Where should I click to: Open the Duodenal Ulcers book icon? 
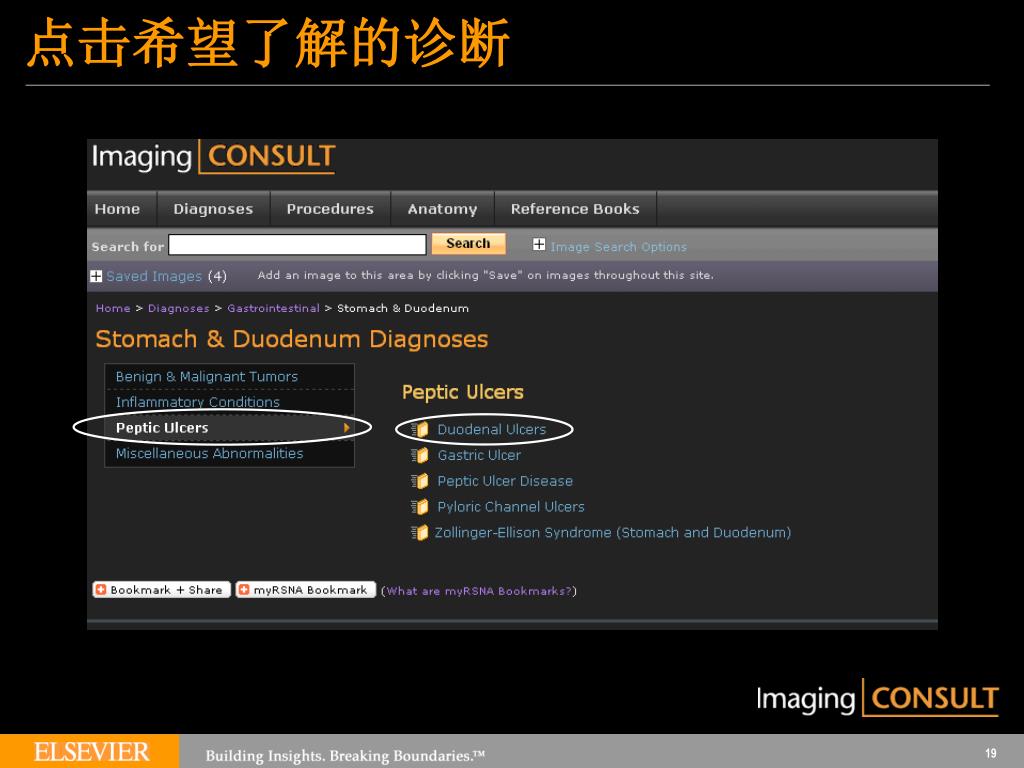[x=420, y=429]
